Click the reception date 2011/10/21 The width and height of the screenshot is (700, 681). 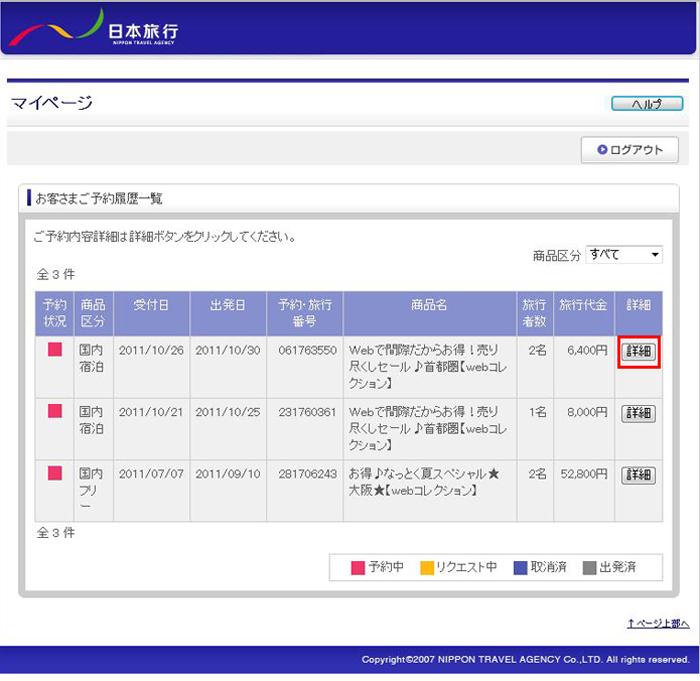click(151, 412)
